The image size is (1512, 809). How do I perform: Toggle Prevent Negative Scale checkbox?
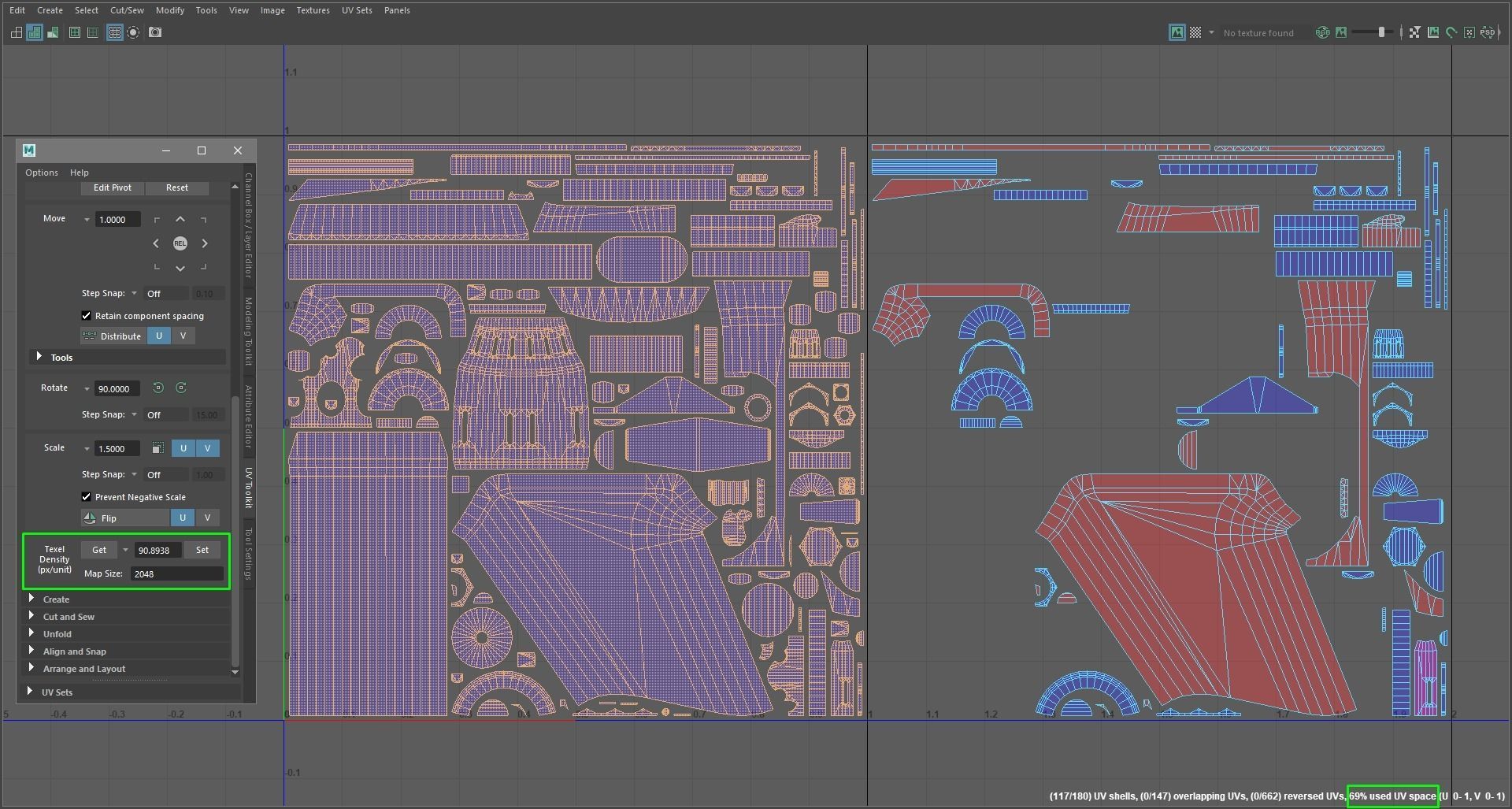tap(87, 497)
